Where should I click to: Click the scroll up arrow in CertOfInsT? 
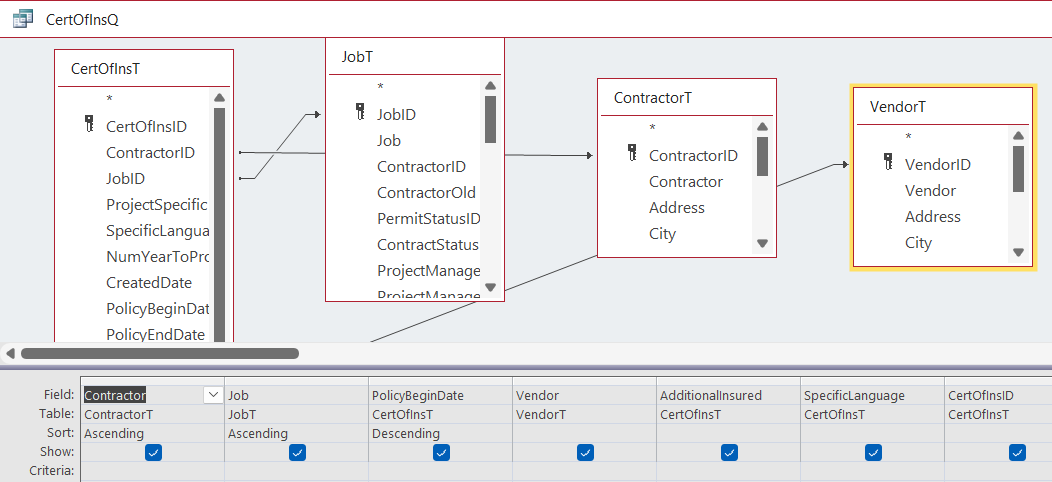pyautogui.click(x=219, y=98)
